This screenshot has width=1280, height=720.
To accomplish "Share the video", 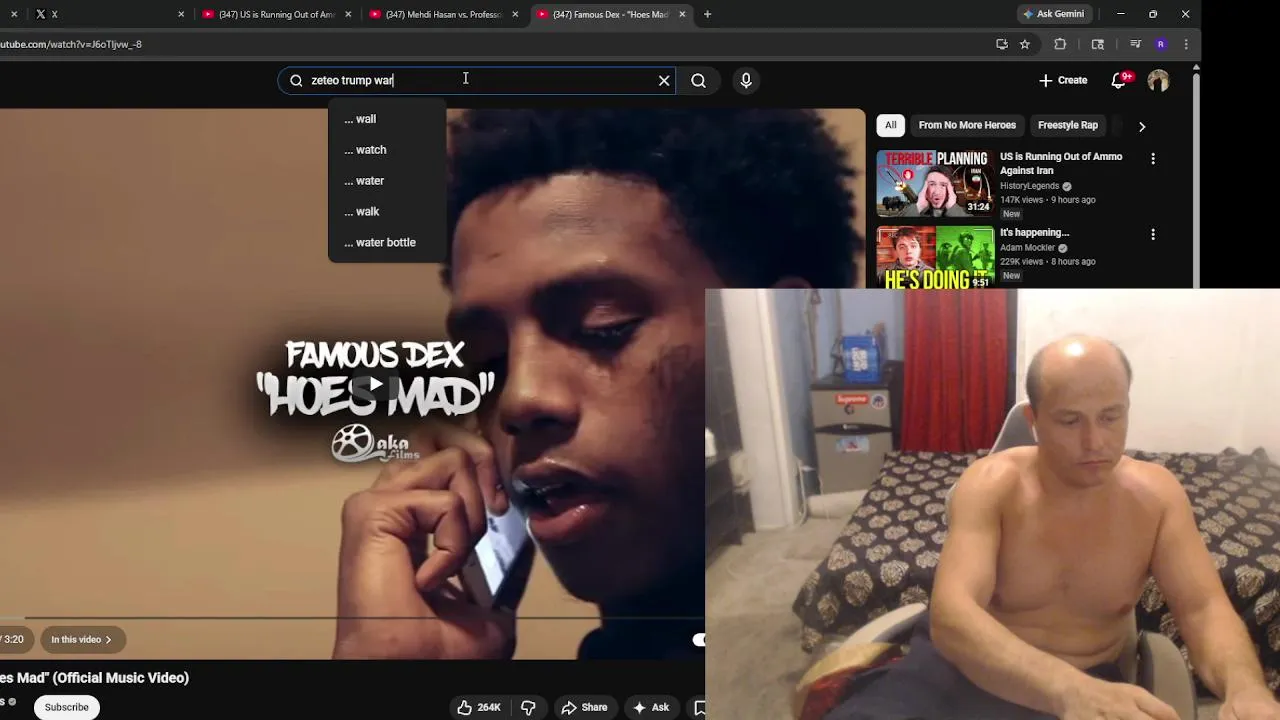I will 584,707.
